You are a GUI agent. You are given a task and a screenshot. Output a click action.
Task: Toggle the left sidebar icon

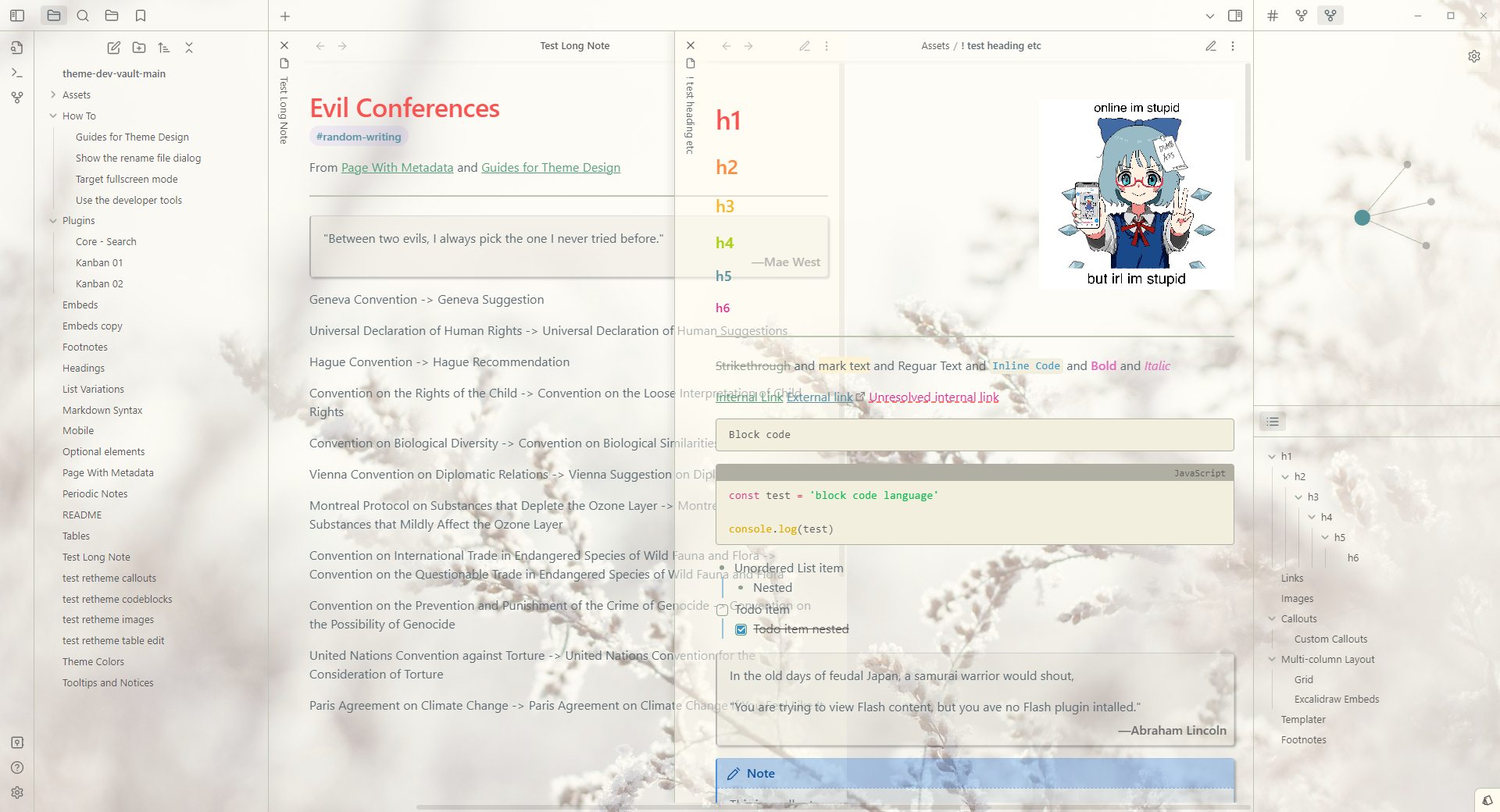click(17, 16)
